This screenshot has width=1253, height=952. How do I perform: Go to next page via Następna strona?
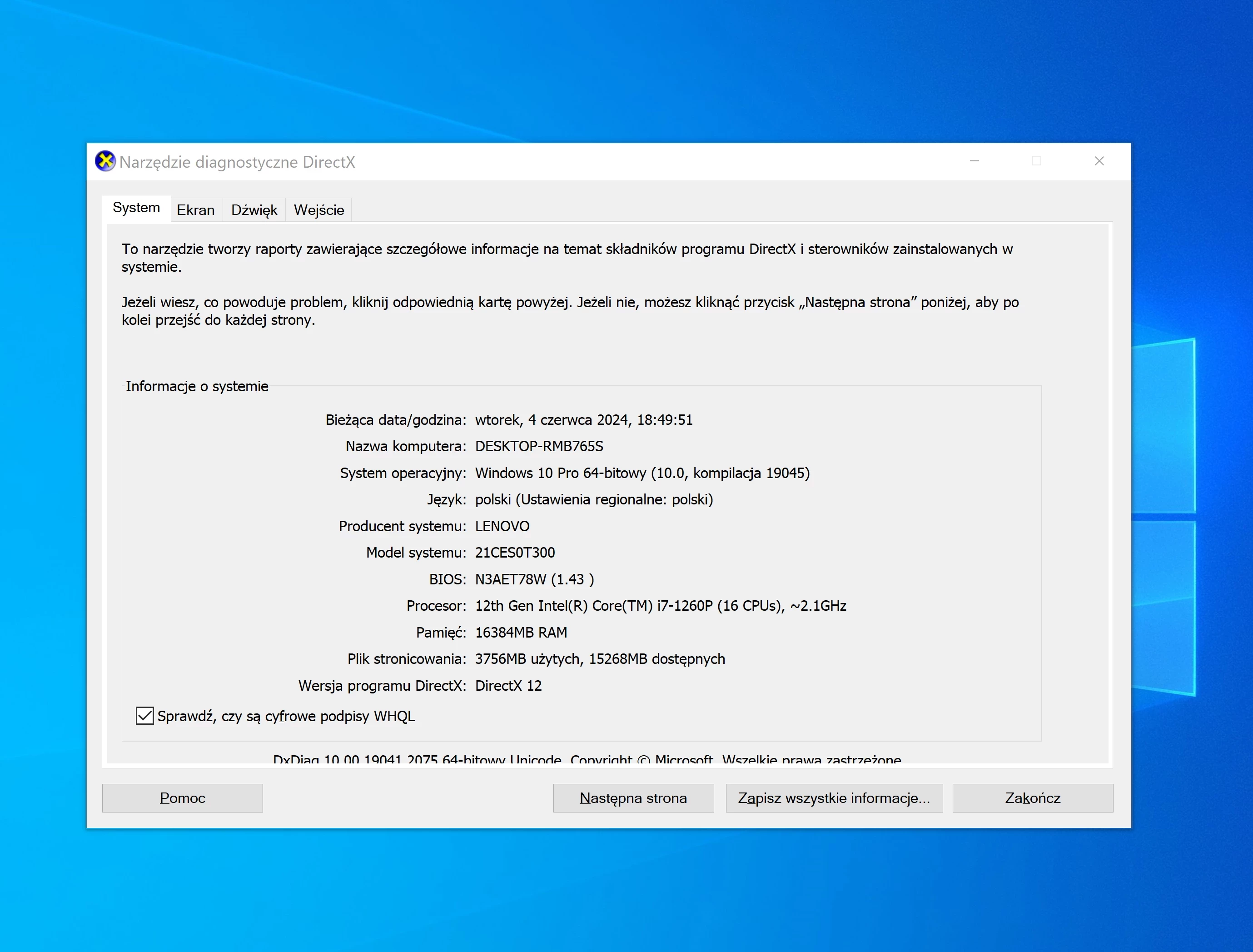coord(633,798)
